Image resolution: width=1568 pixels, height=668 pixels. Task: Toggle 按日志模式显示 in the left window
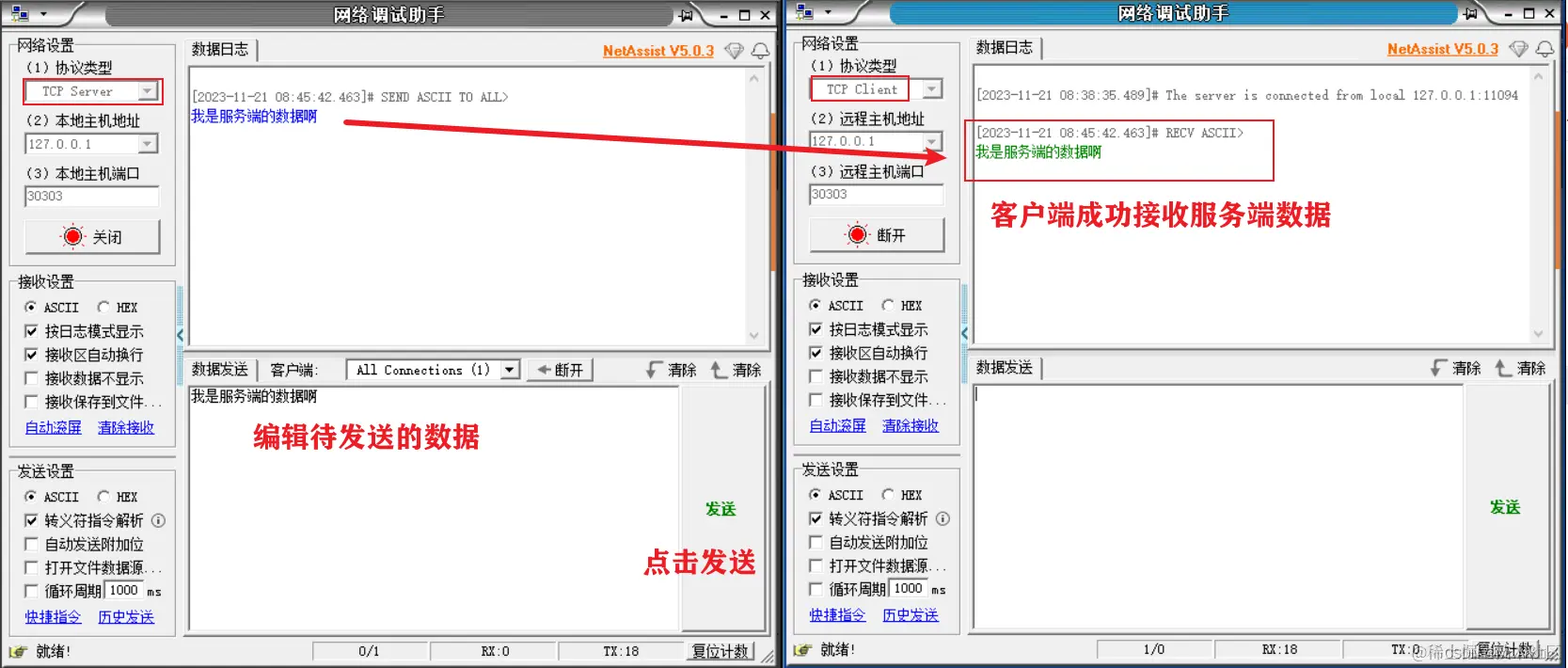pos(31,331)
